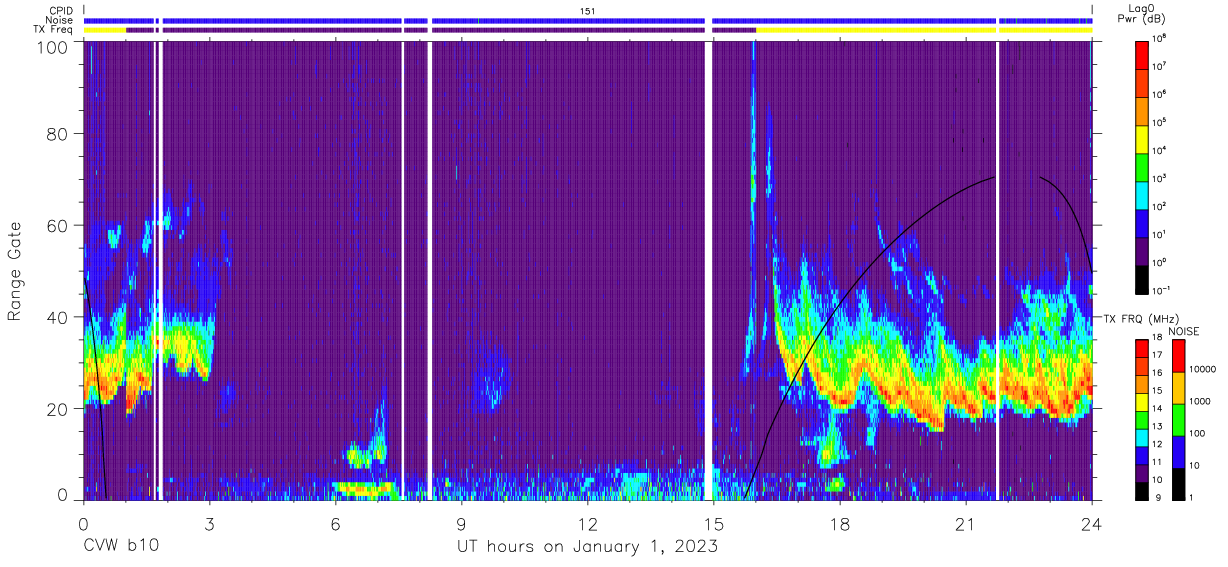
Task: Click range gate tick '60'
Action: (58, 225)
